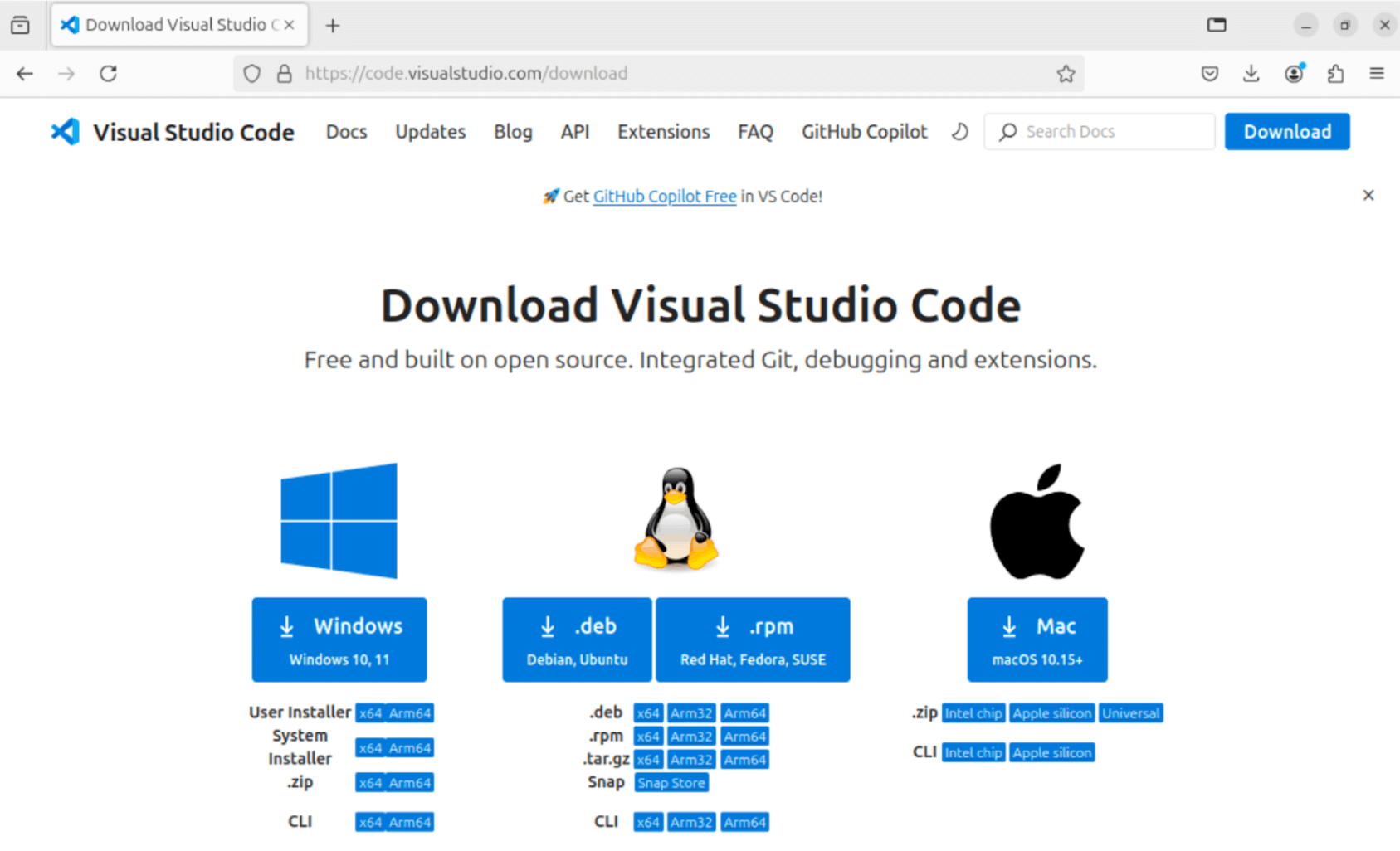Click the Apple logo graphic
Viewport: 1400px width, 851px height.
pyautogui.click(x=1036, y=521)
